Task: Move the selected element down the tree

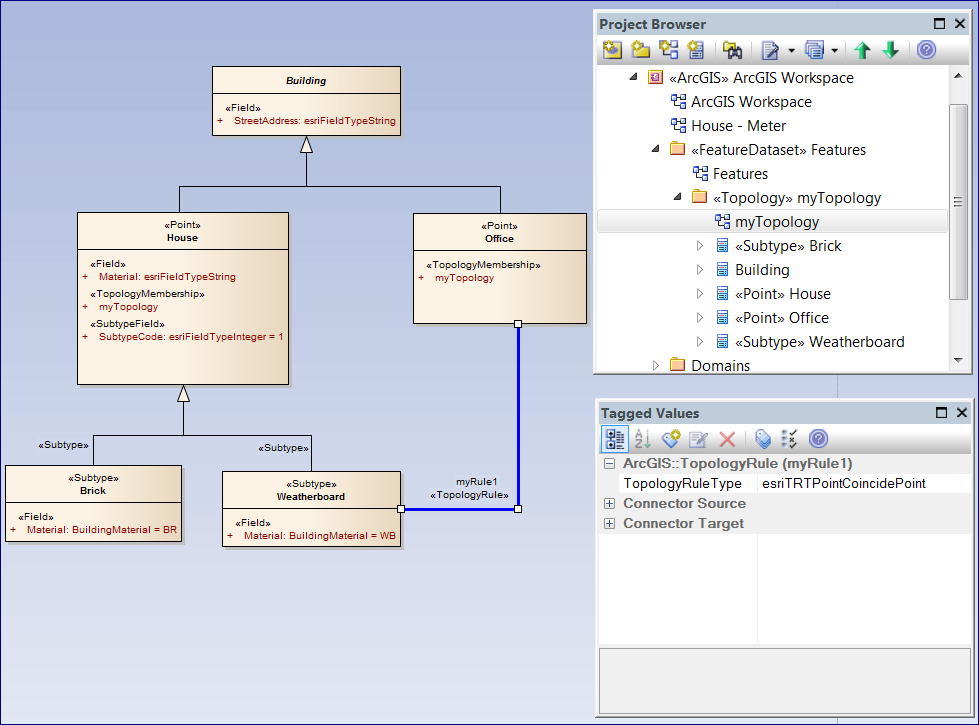Action: [x=891, y=49]
